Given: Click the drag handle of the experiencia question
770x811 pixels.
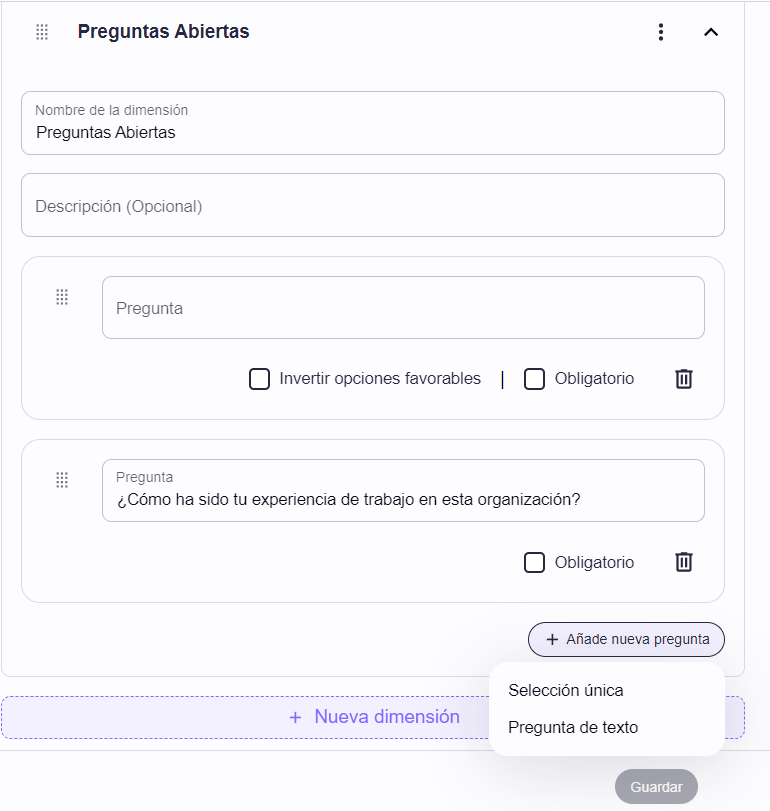Looking at the screenshot, I should [62, 480].
